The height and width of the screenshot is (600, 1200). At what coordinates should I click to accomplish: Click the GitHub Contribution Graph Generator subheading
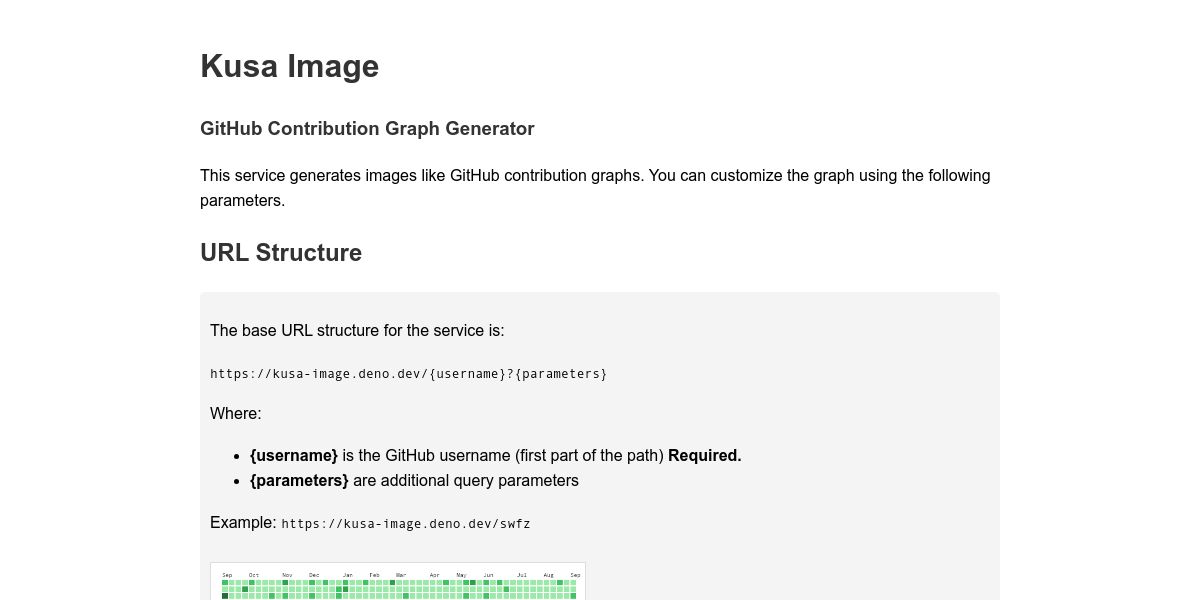(x=367, y=128)
